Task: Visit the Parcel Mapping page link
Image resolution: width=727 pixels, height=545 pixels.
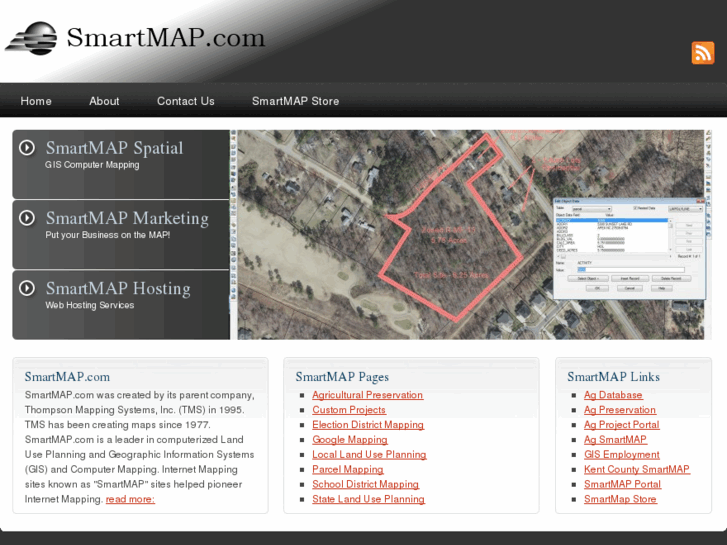Action: click(347, 469)
